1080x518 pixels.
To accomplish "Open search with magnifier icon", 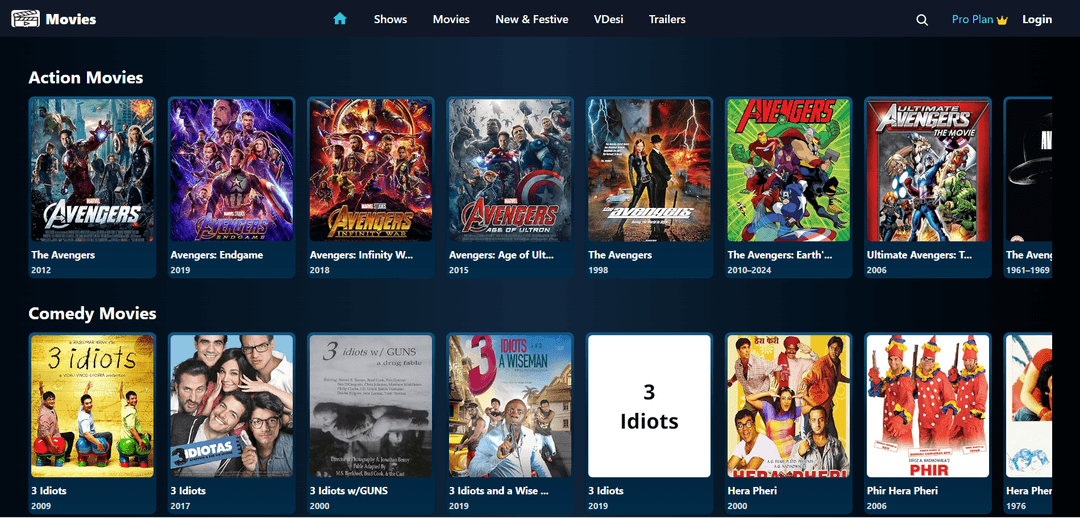I will (922, 20).
